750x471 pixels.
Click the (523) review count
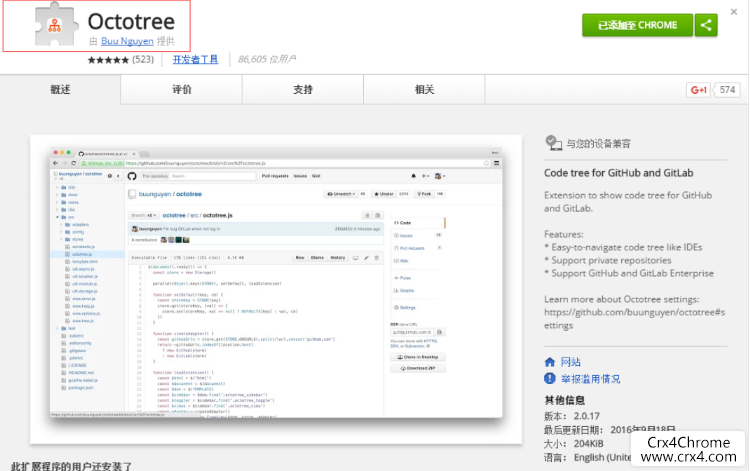(143, 59)
